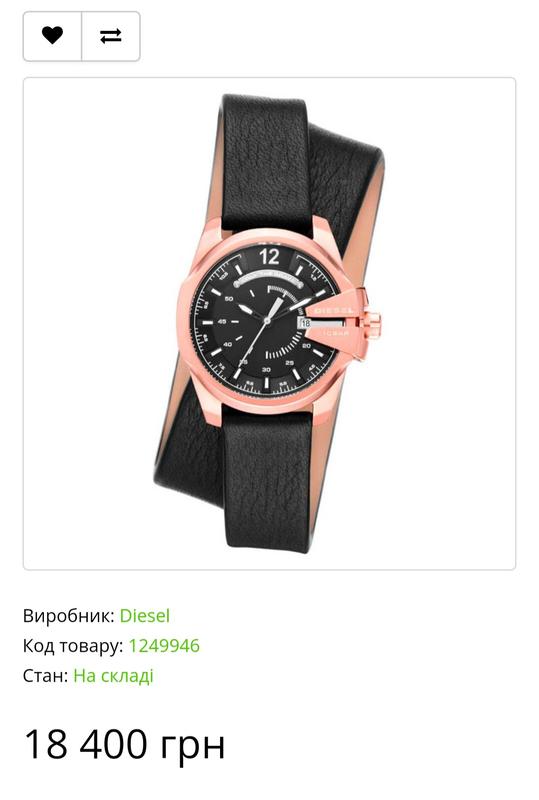Click the compare arrows icon
The height and width of the screenshot is (800, 539).
pyautogui.click(x=111, y=36)
